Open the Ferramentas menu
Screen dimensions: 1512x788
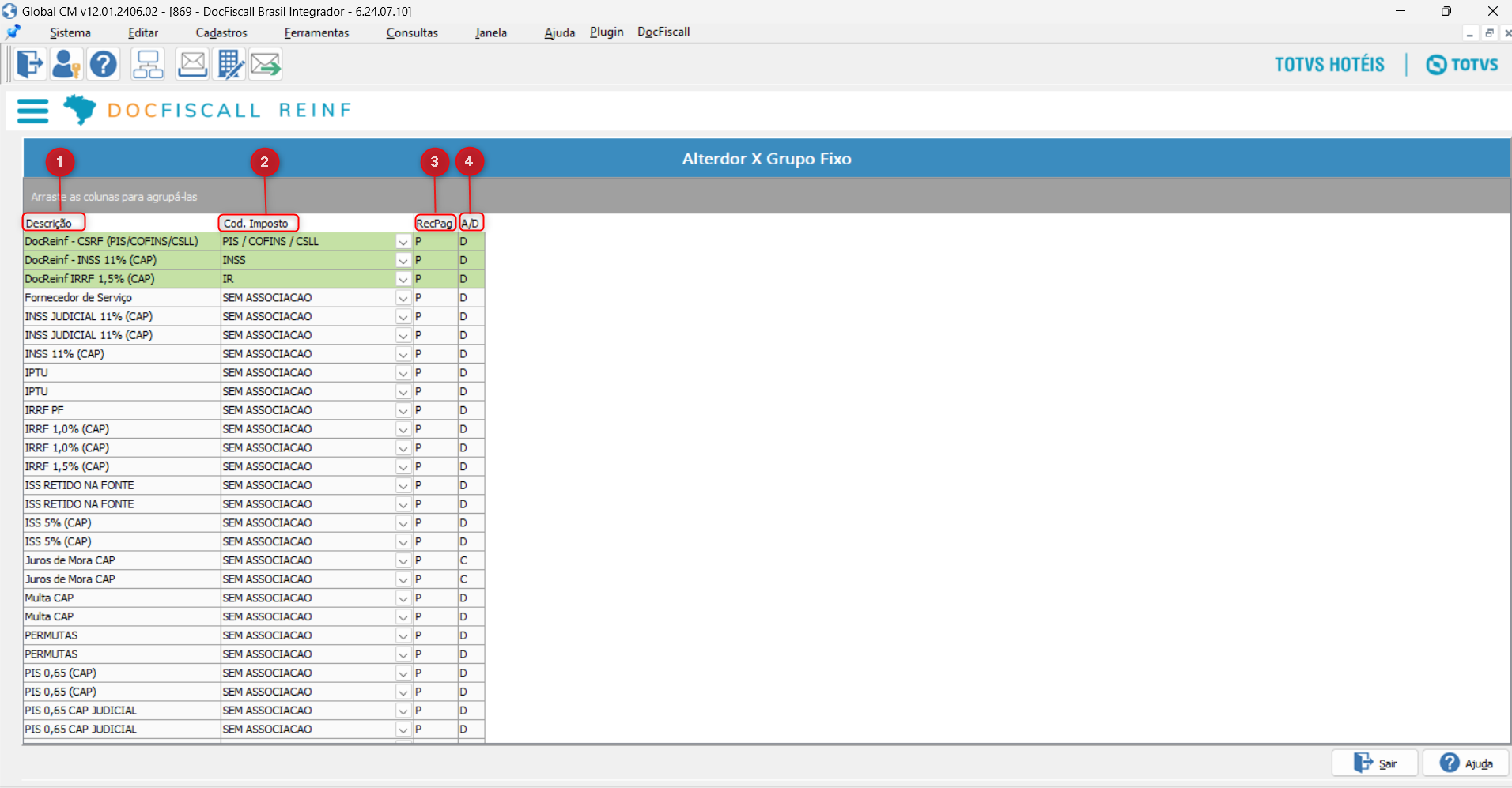316,32
